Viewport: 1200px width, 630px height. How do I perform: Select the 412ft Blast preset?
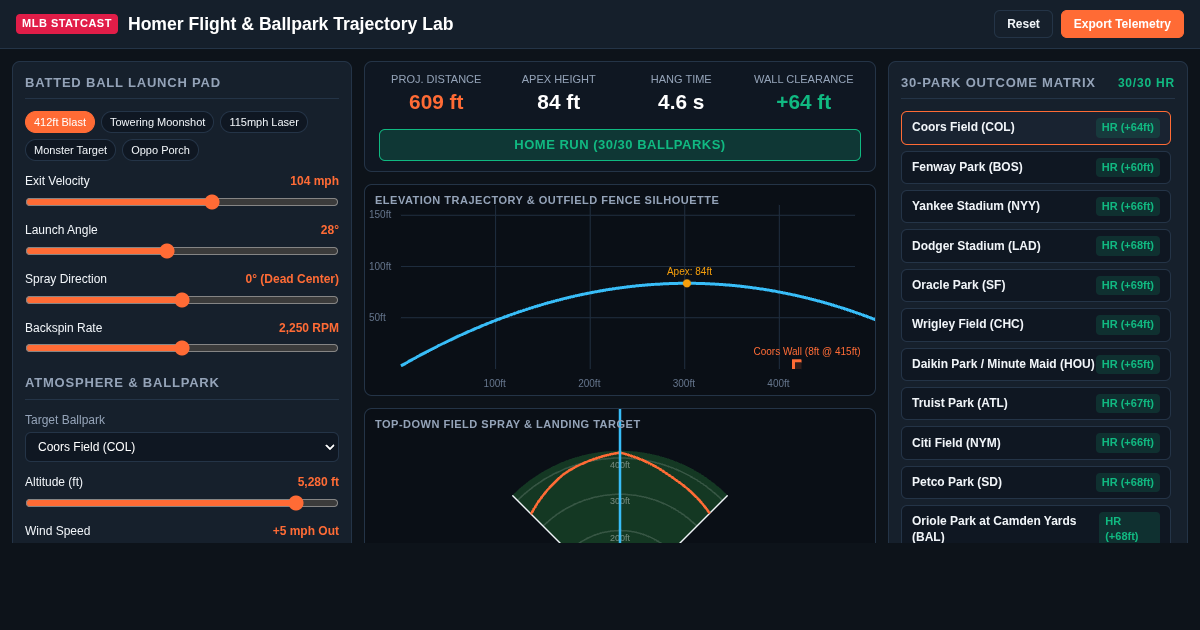point(60,122)
